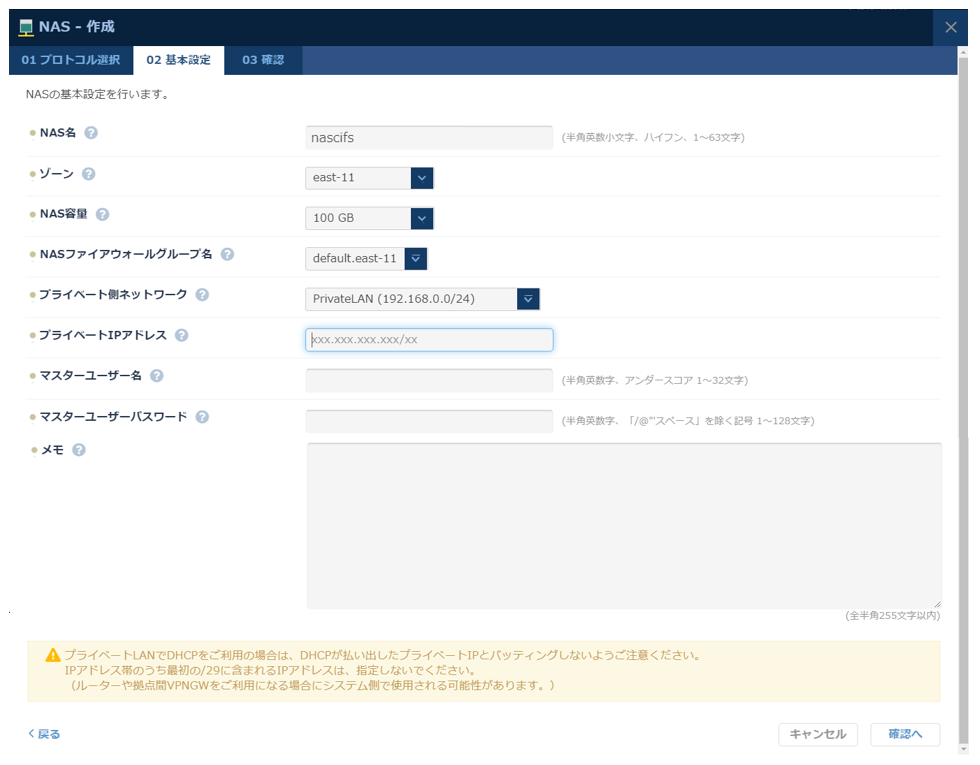Click the プライベートIPアドレス input field
This screenshot has width=980, height=765.
pyautogui.click(x=428, y=339)
